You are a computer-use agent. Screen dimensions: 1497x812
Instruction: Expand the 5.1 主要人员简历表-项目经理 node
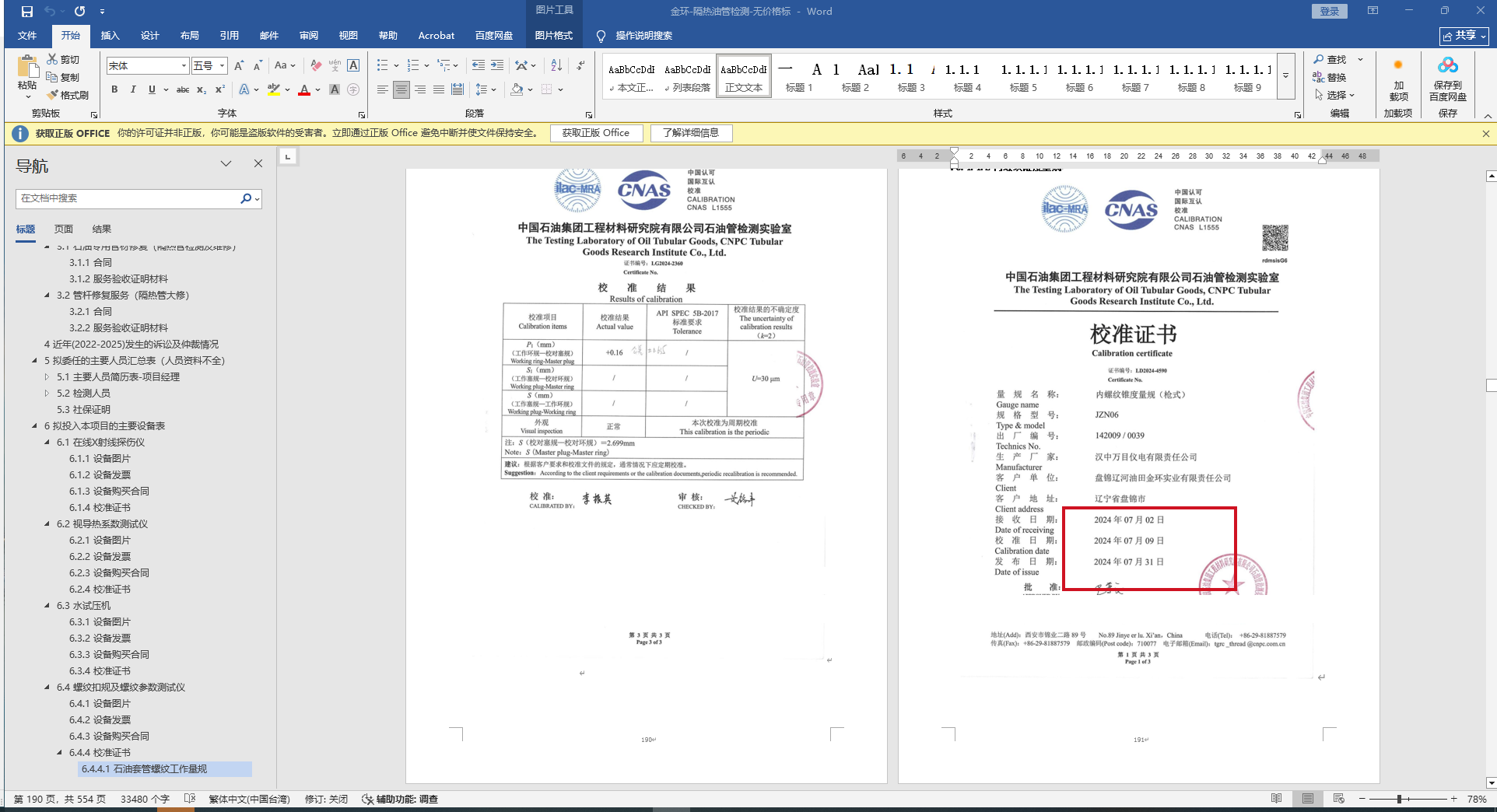47,376
